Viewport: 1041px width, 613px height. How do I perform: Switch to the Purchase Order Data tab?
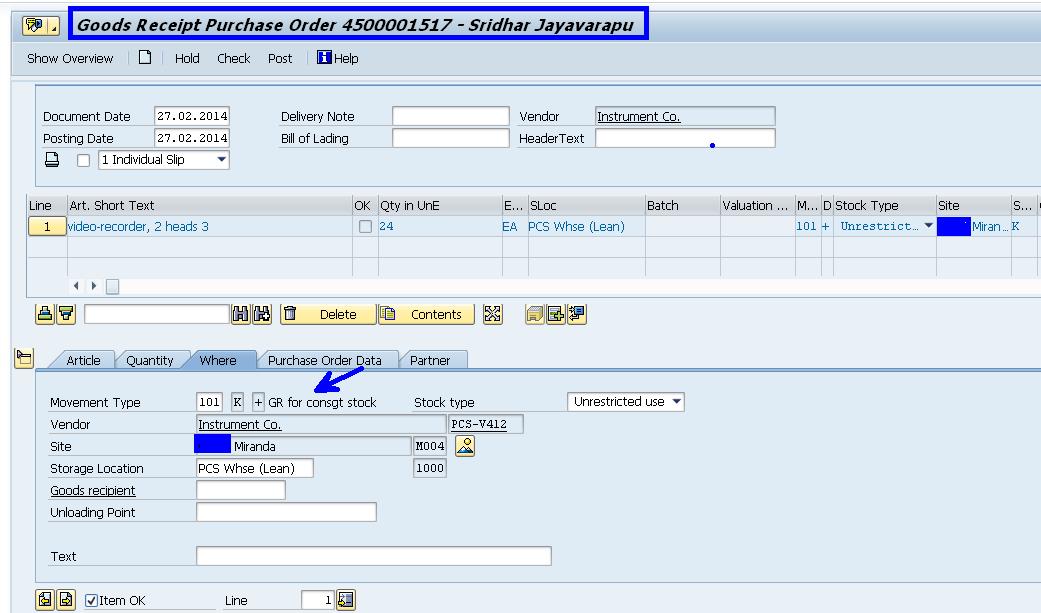pos(325,358)
